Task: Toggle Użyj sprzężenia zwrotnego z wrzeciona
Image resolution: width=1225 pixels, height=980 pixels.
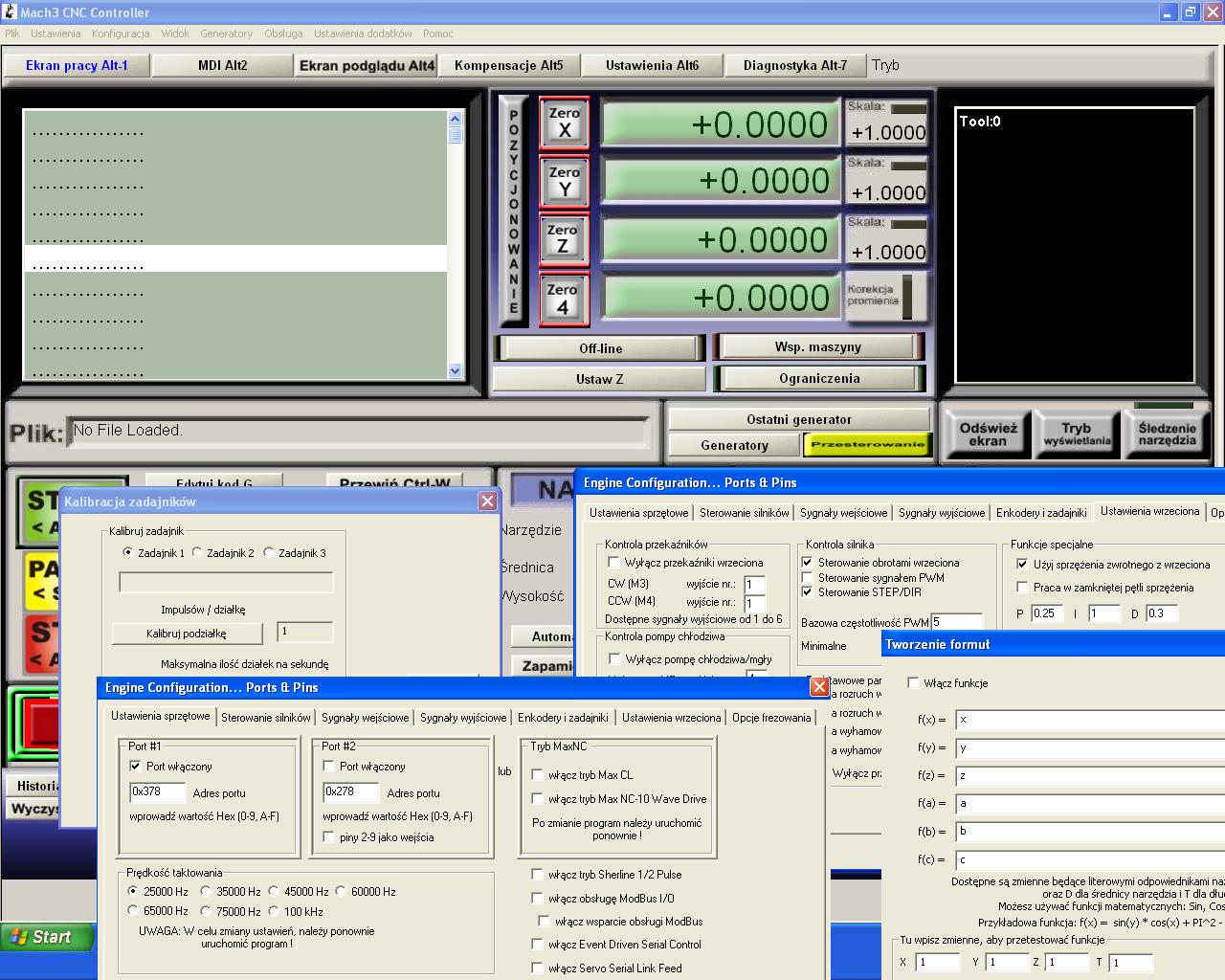Action: coord(1022,565)
